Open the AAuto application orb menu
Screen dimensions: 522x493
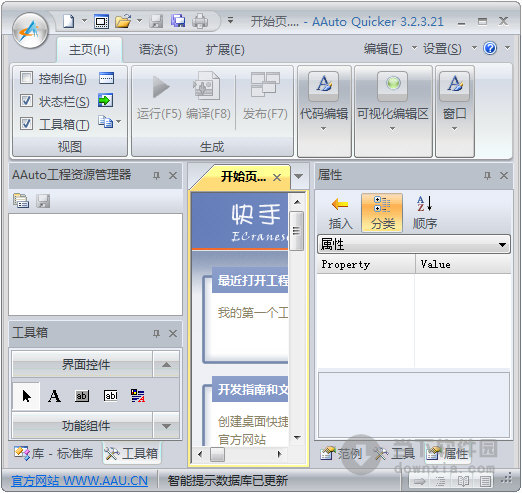click(x=30, y=31)
